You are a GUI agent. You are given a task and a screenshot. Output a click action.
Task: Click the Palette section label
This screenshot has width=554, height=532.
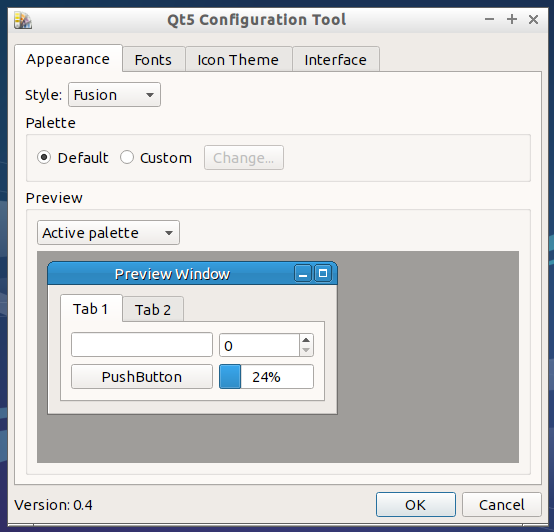[x=51, y=123]
